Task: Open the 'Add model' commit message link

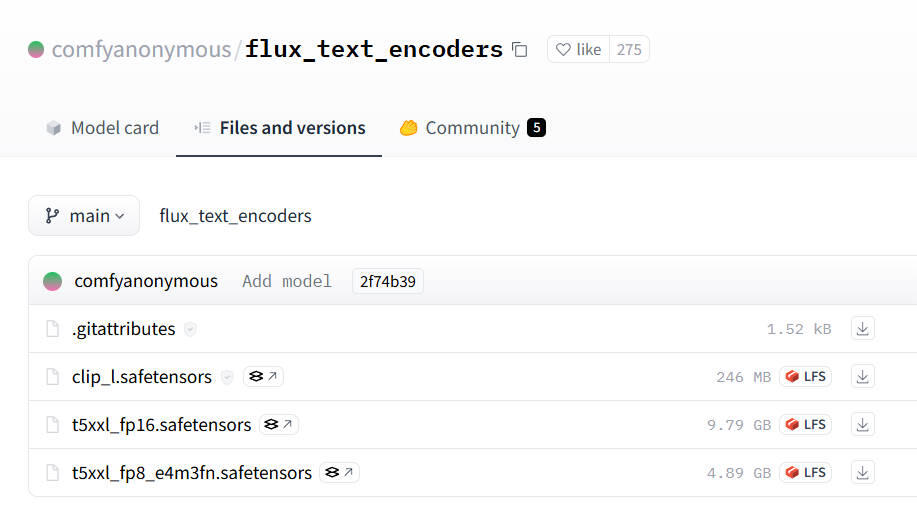Action: point(287,281)
